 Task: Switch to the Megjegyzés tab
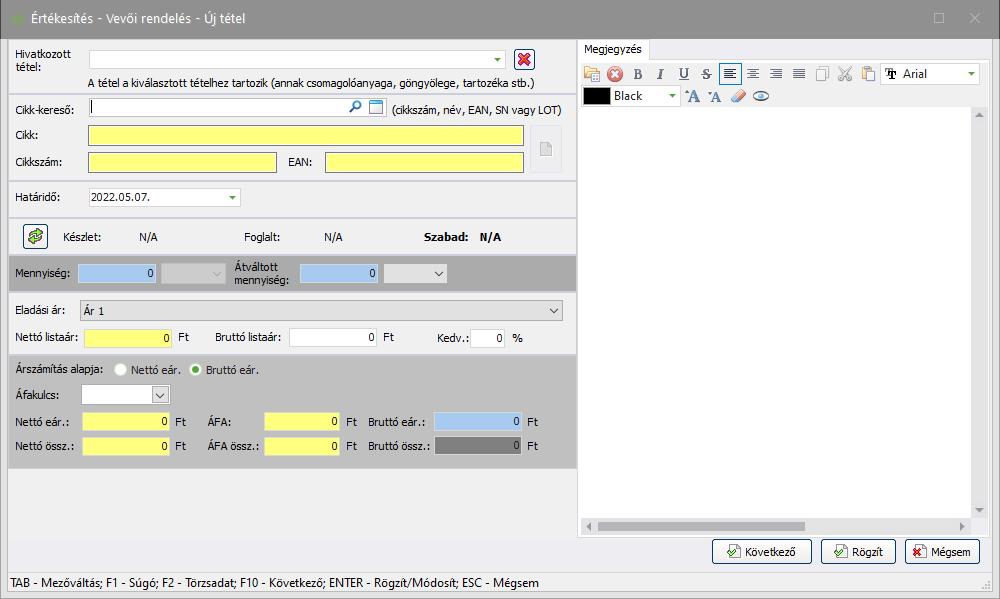[613, 49]
